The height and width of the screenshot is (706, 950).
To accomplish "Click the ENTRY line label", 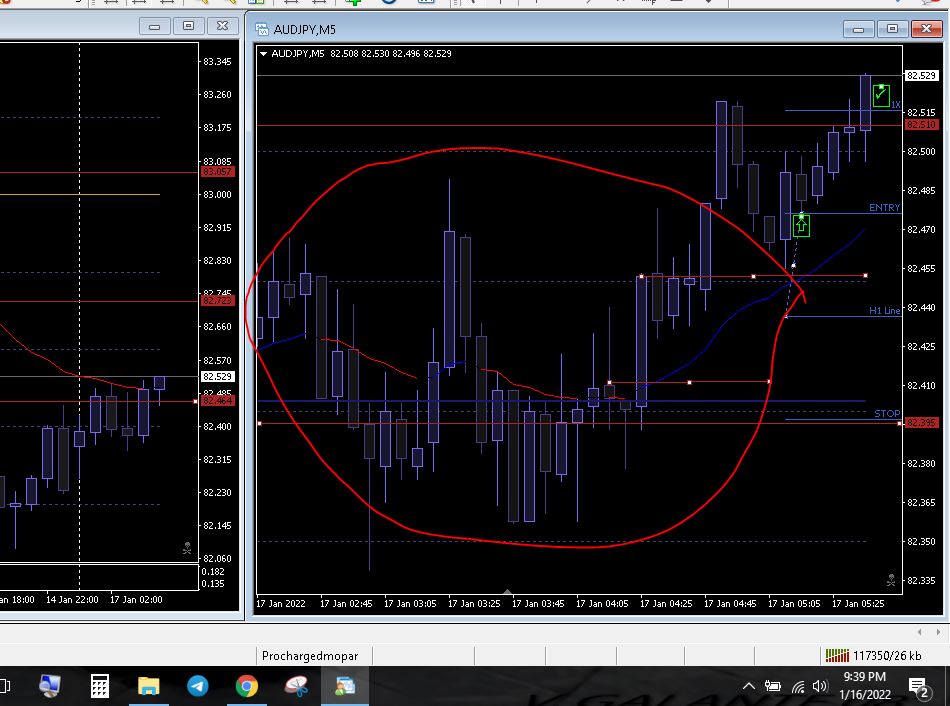I will click(x=885, y=207).
